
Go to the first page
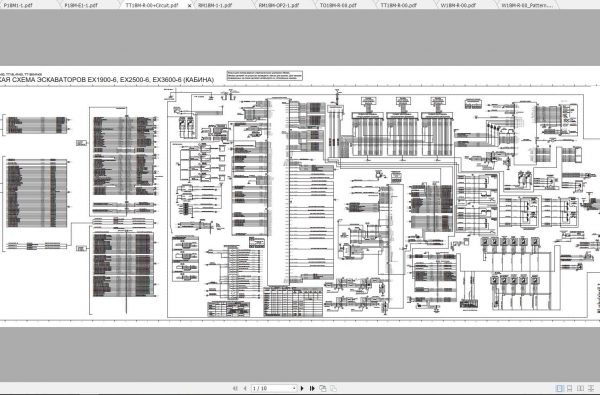(x=235, y=388)
